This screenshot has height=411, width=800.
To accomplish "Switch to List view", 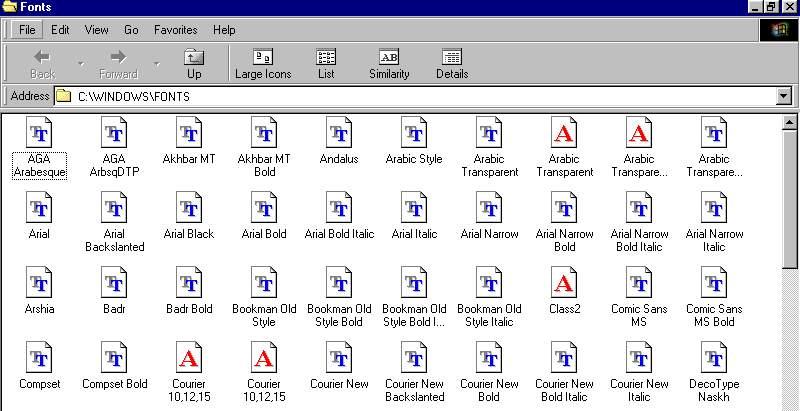I will click(x=326, y=63).
